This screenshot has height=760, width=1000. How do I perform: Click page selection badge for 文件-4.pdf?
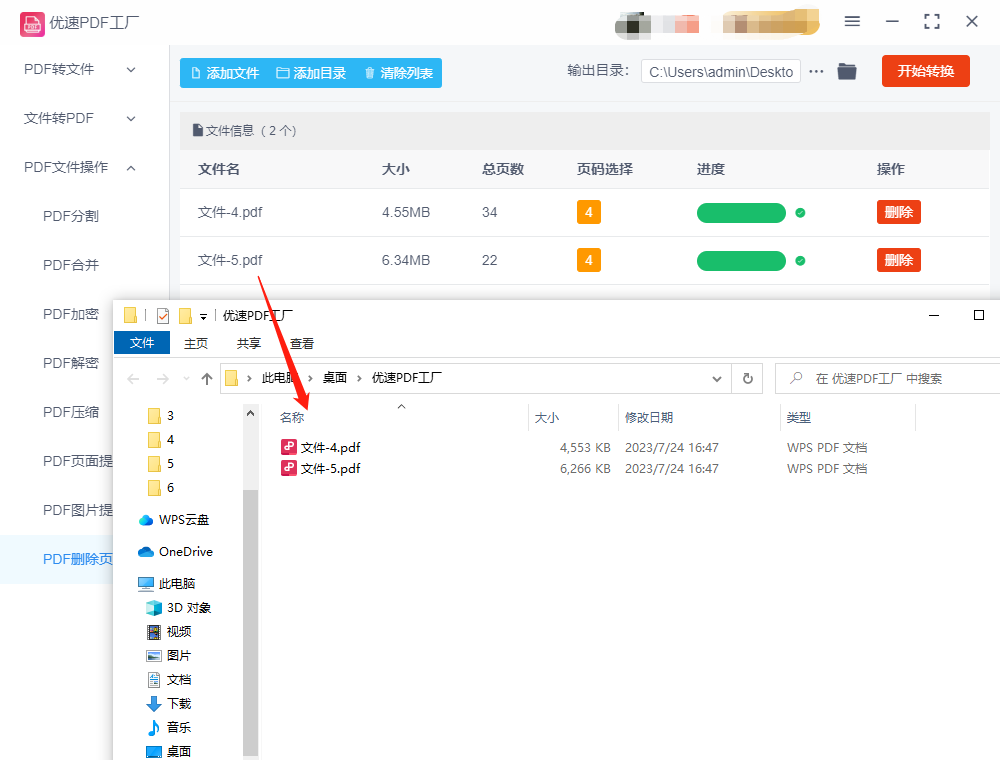click(x=589, y=212)
